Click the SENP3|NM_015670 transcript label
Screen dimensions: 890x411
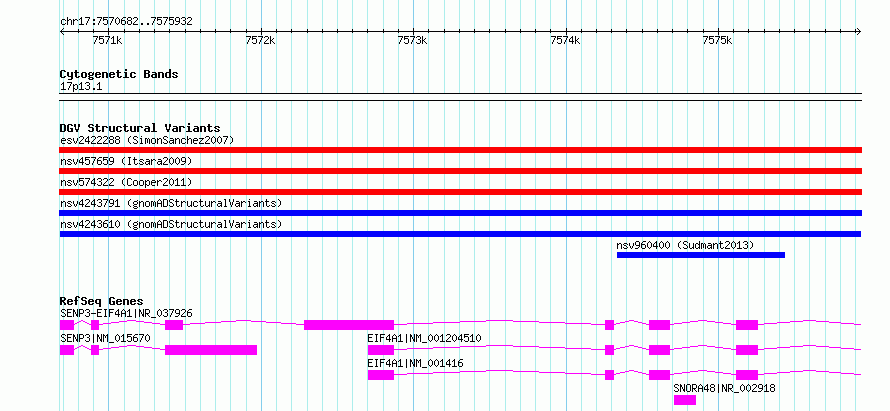pos(105,338)
